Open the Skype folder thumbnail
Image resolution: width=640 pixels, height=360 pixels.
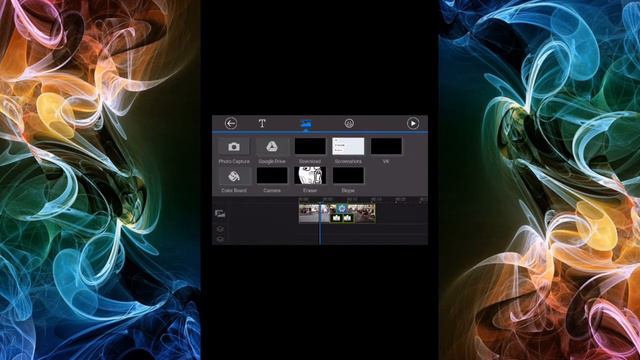point(348,176)
